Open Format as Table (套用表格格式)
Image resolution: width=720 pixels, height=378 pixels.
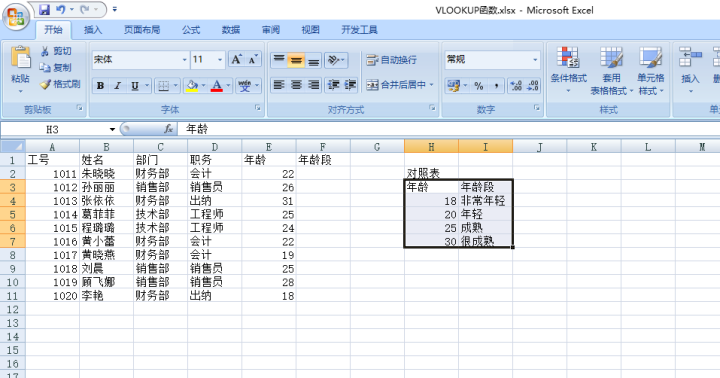[x=612, y=70]
